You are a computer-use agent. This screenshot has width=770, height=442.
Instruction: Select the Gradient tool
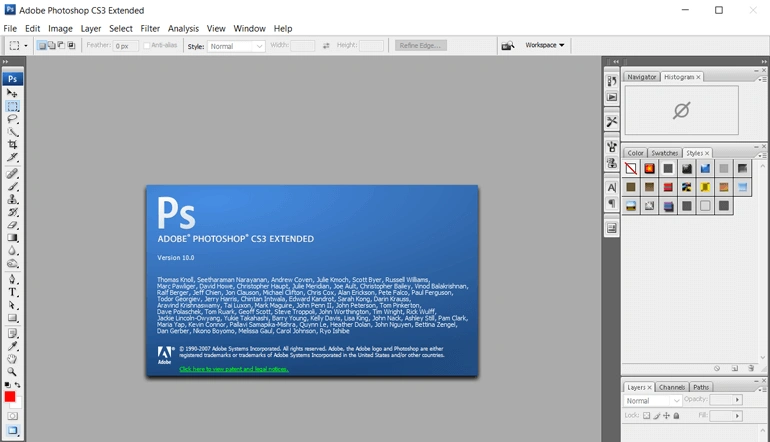click(12, 238)
